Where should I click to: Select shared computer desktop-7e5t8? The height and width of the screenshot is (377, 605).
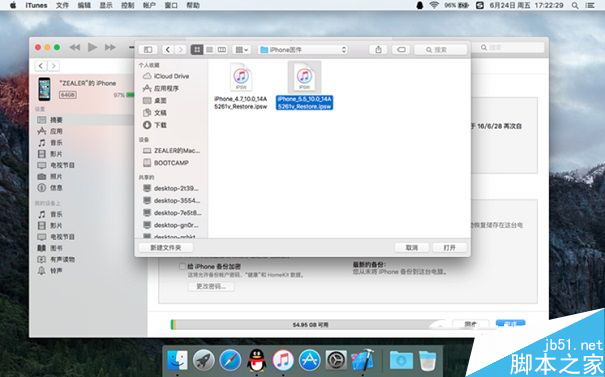(171, 213)
